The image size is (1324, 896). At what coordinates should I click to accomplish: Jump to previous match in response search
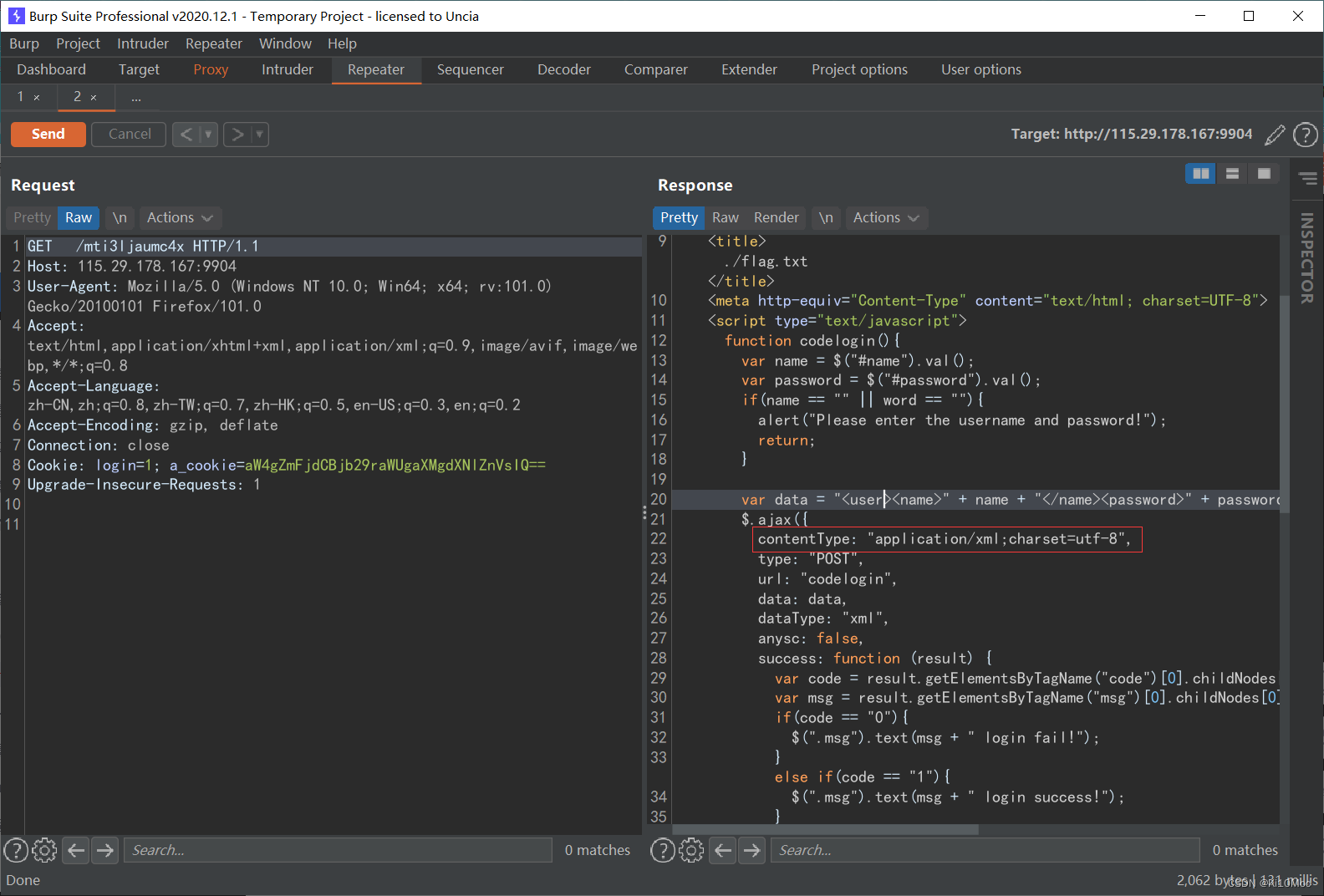click(723, 850)
